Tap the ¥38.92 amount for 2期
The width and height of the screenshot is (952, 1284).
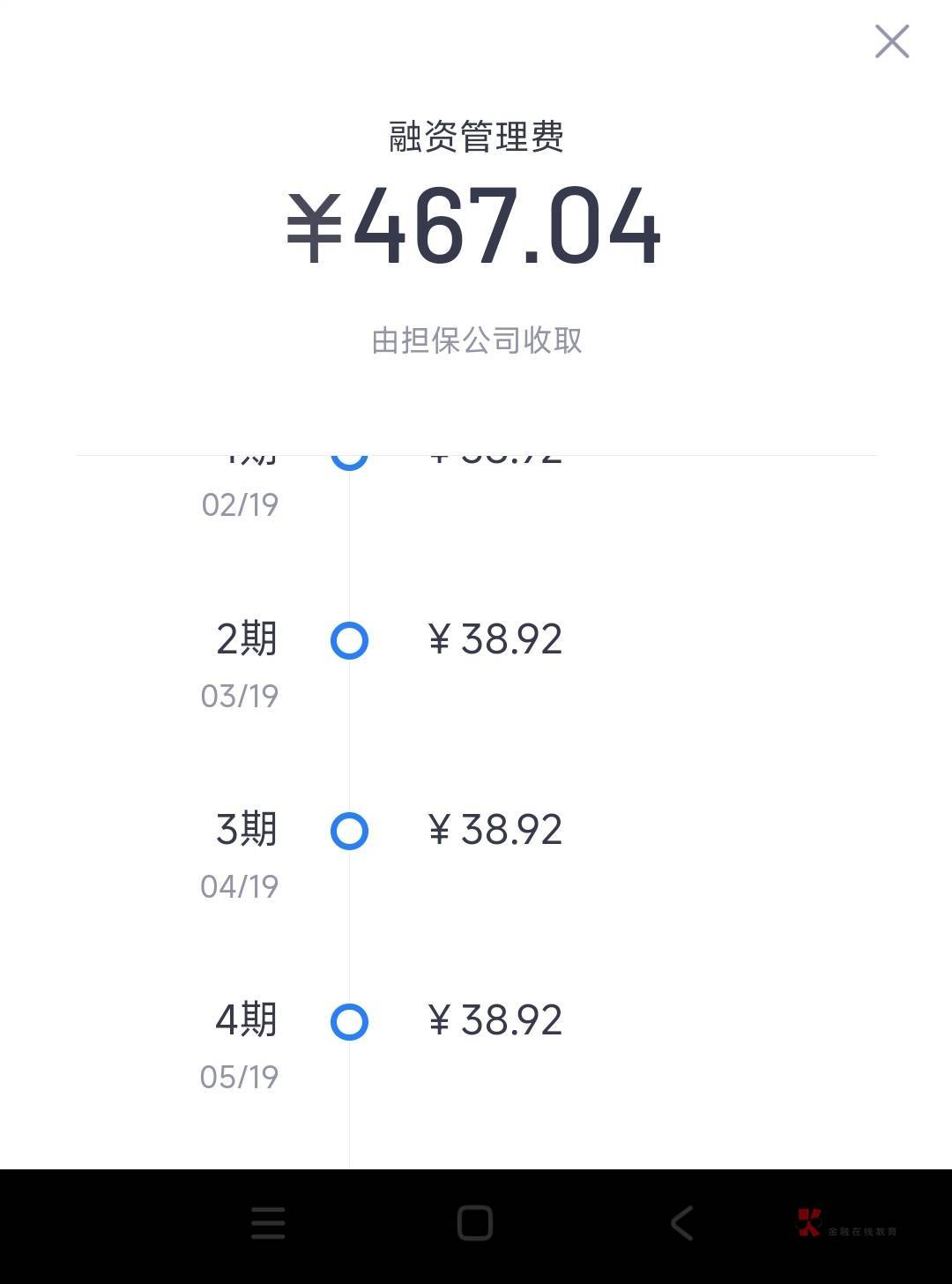(495, 639)
